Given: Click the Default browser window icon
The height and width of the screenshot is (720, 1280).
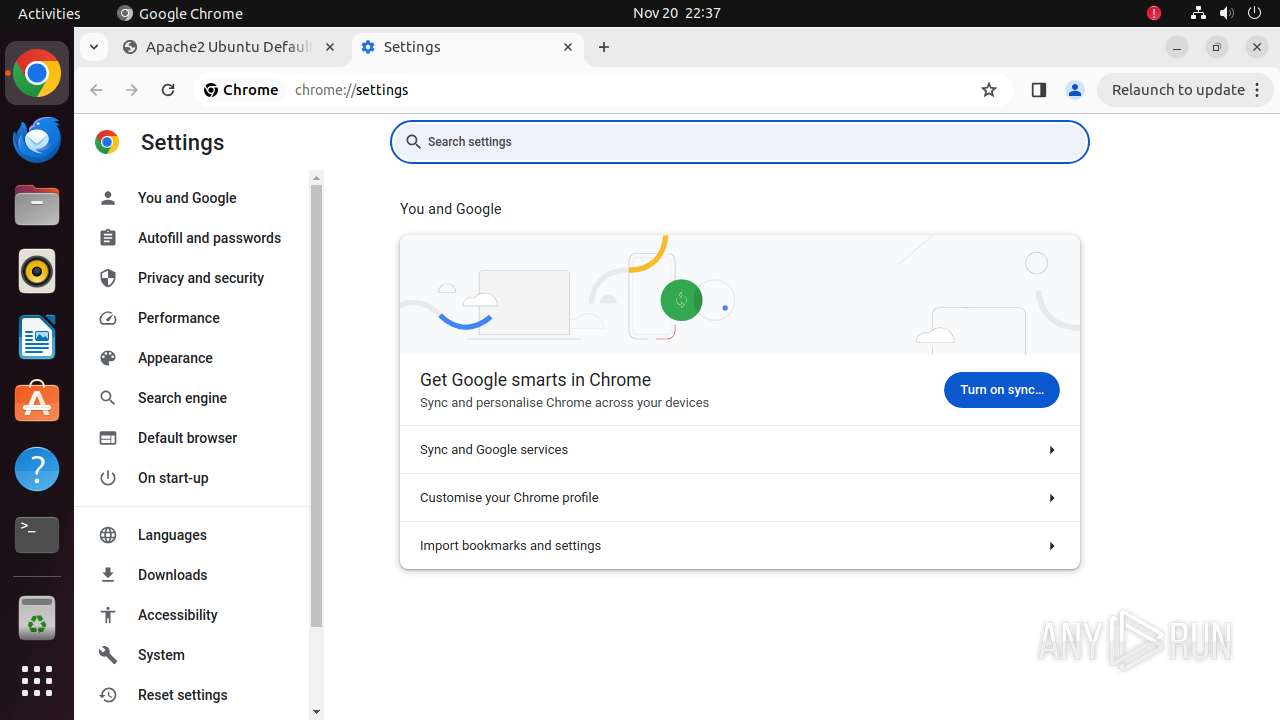Looking at the screenshot, I should click(108, 438).
